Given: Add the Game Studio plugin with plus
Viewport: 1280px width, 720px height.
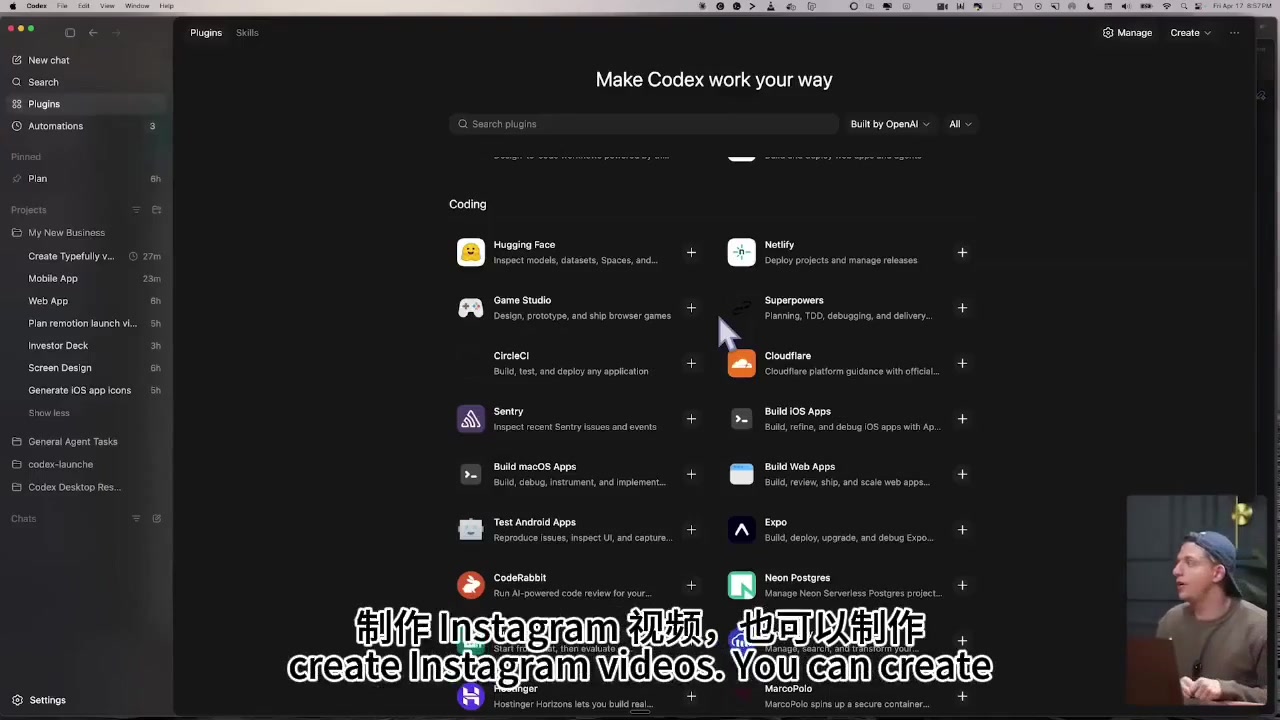Looking at the screenshot, I should [x=691, y=308].
